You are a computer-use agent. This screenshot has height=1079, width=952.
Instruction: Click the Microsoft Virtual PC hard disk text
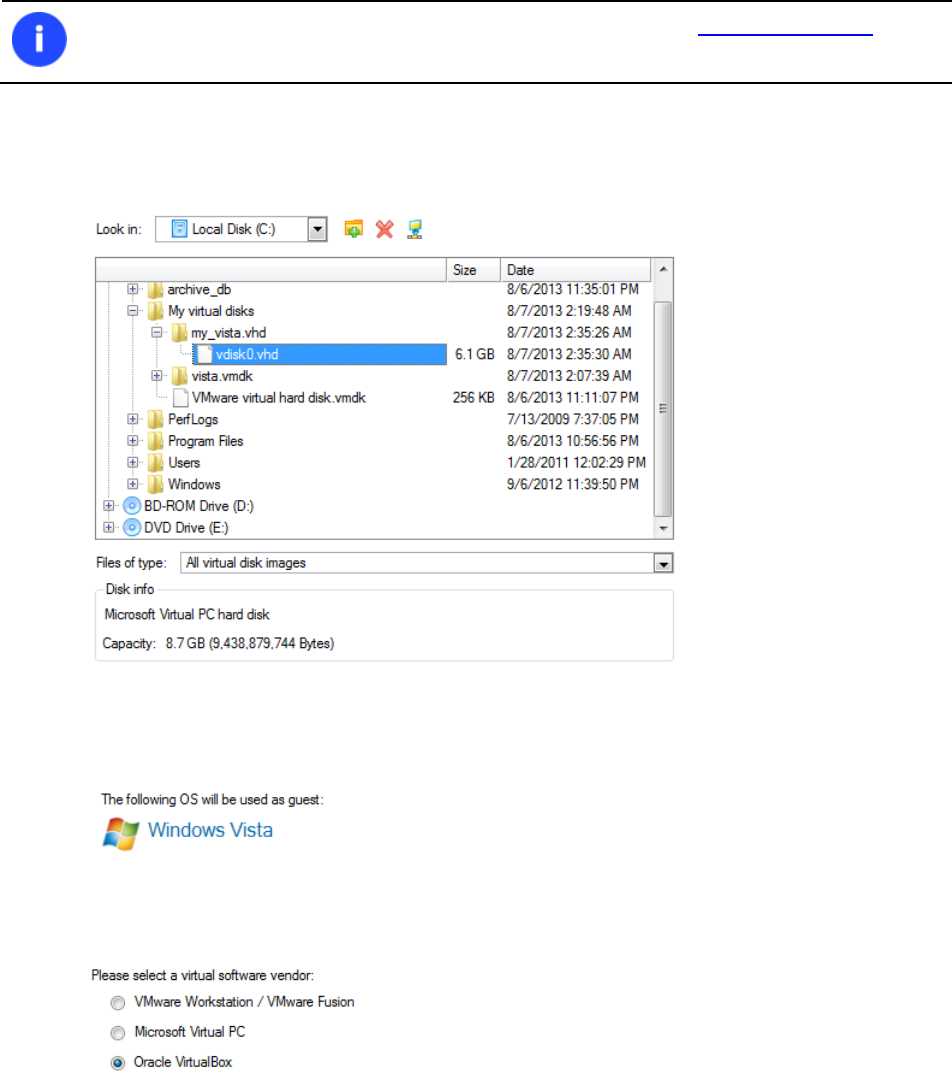pyautogui.click(x=187, y=615)
